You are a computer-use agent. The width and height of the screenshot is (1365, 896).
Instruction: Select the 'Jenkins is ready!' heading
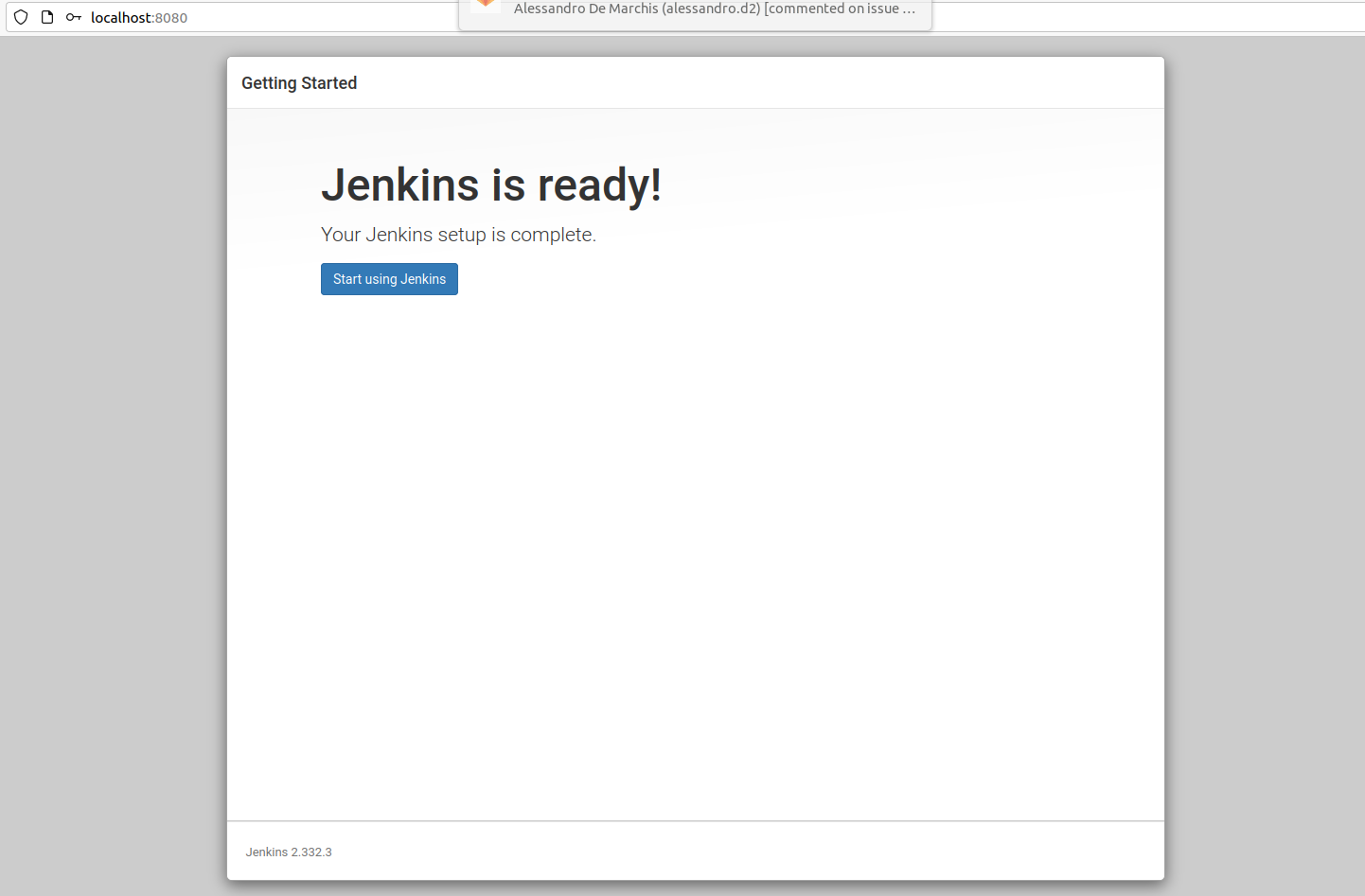[x=491, y=184]
